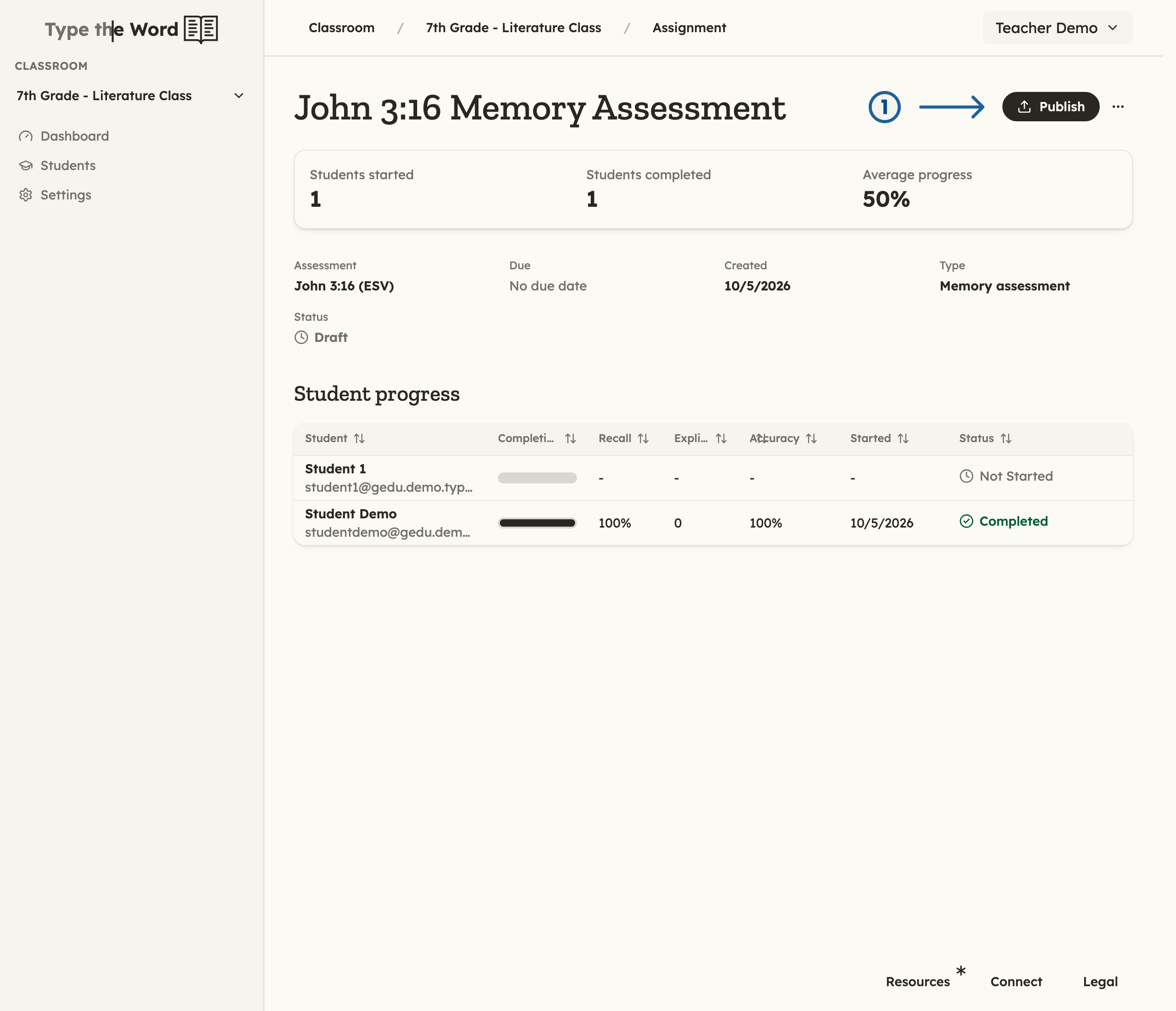Sort table by Explicit hints column arrows
1176x1011 pixels.
pyautogui.click(x=721, y=439)
